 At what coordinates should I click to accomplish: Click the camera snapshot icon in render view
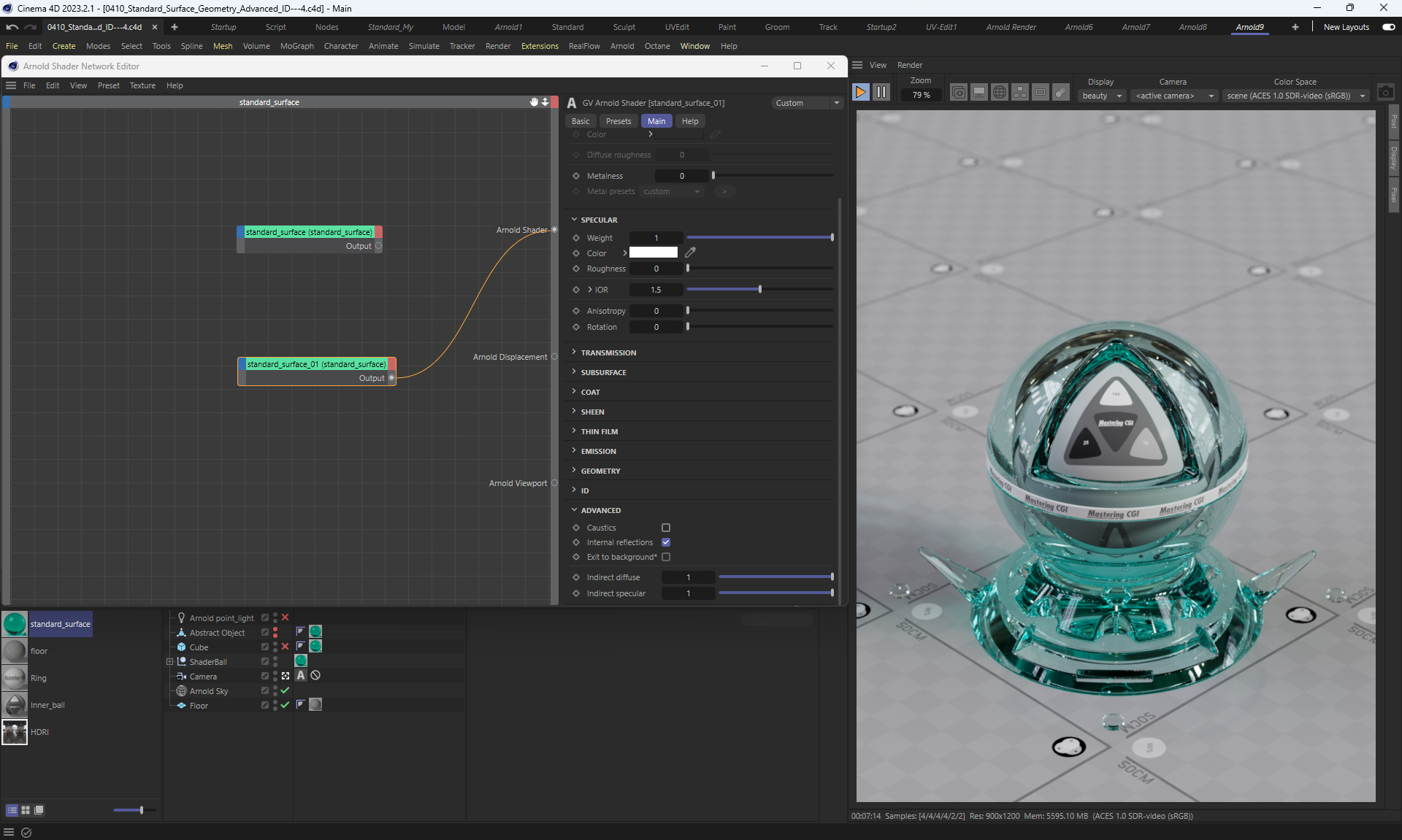[1385, 93]
